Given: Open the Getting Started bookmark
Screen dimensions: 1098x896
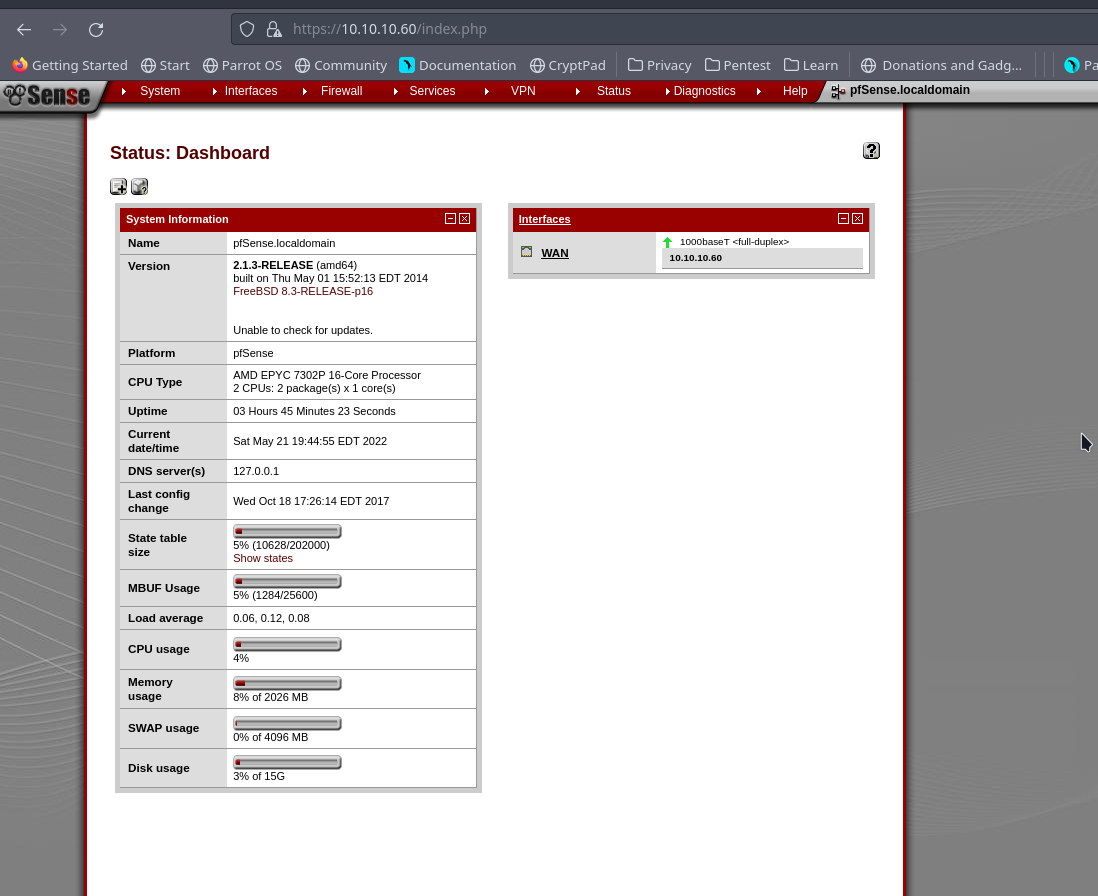Looking at the screenshot, I should pyautogui.click(x=70, y=65).
